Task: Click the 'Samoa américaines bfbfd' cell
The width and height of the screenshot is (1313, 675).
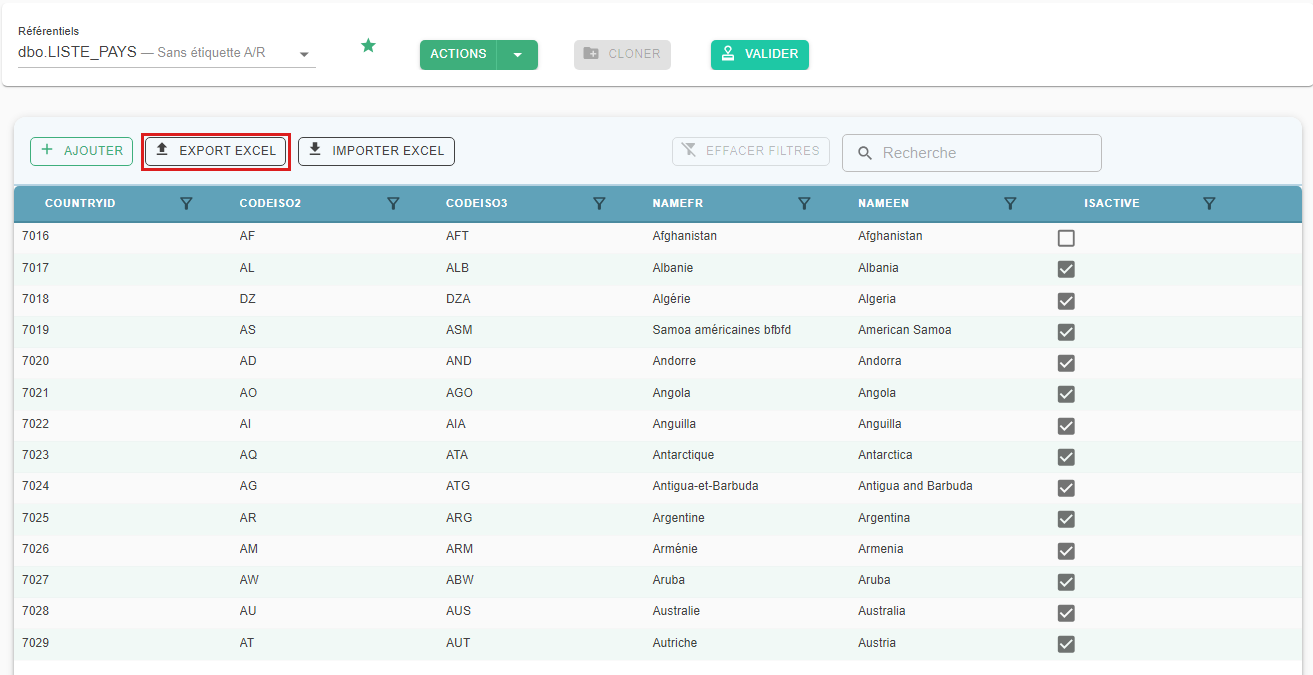Action: (722, 330)
